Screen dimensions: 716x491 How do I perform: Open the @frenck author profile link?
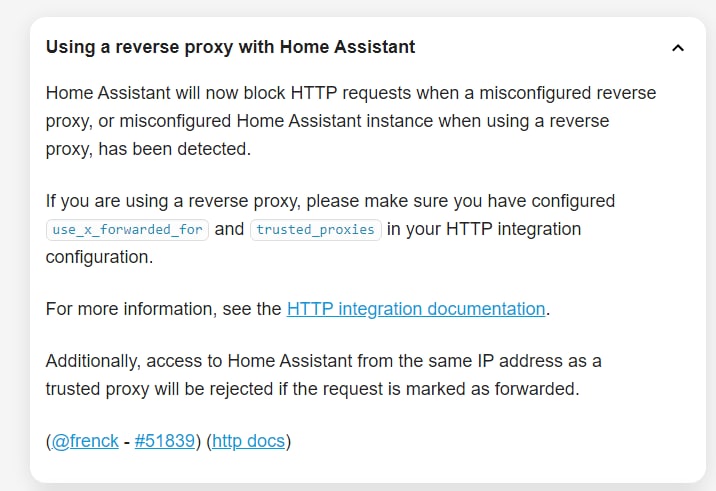tap(85, 441)
